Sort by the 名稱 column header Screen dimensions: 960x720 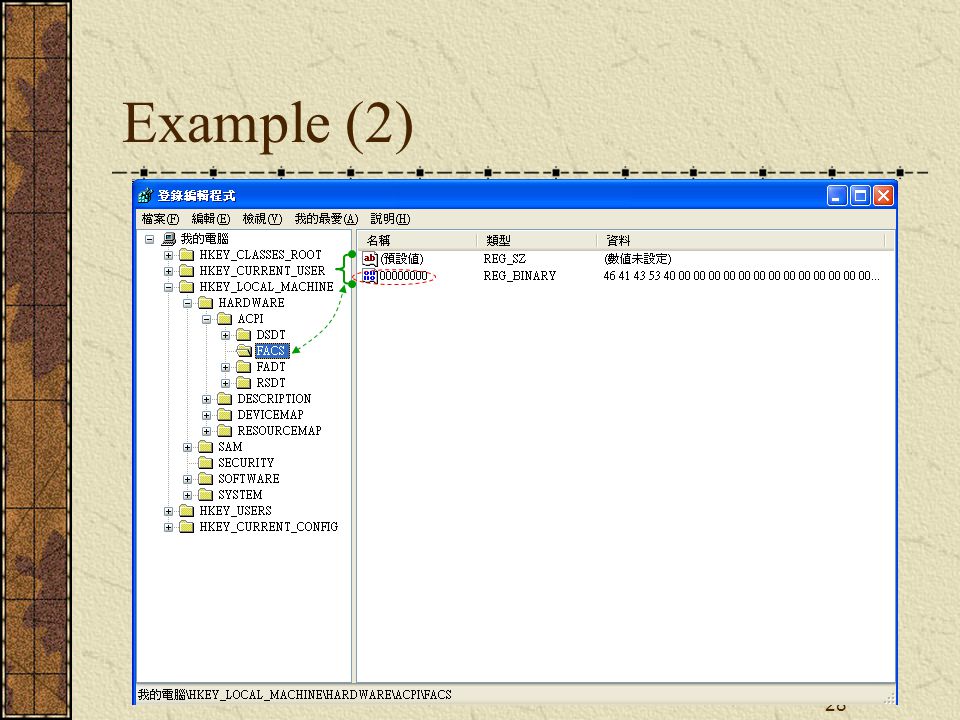[x=418, y=241]
